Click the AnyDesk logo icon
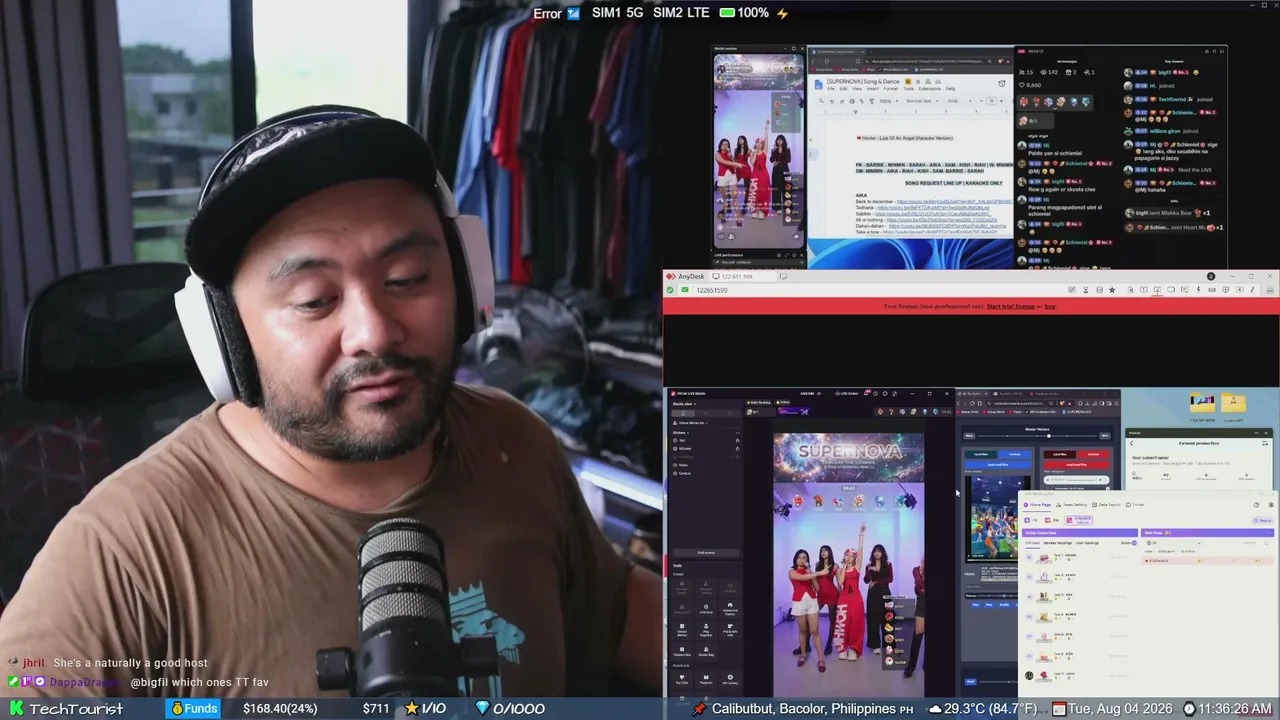This screenshot has height=720, width=1280. click(672, 276)
